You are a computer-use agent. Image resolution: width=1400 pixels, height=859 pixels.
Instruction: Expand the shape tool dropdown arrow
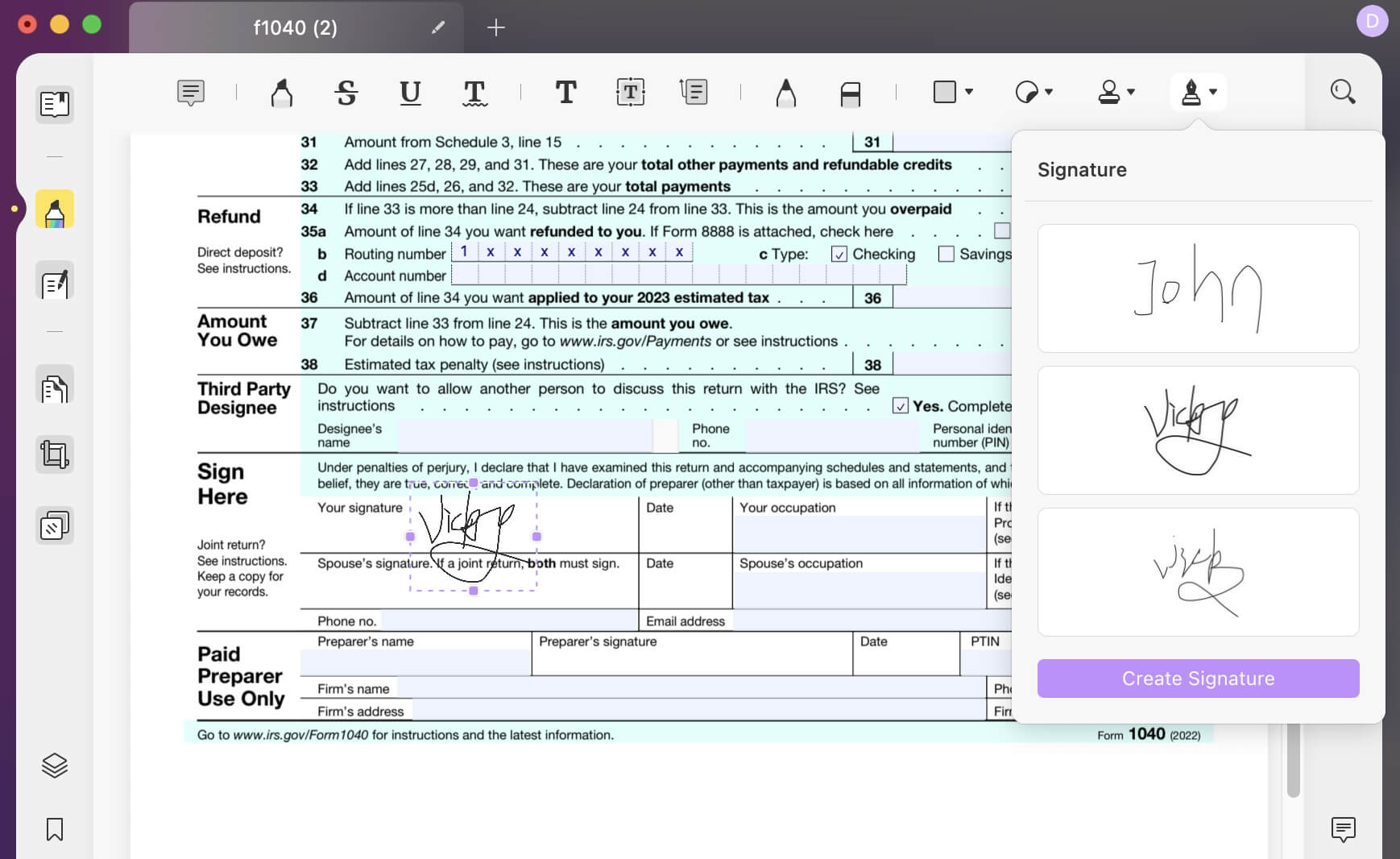click(x=969, y=92)
